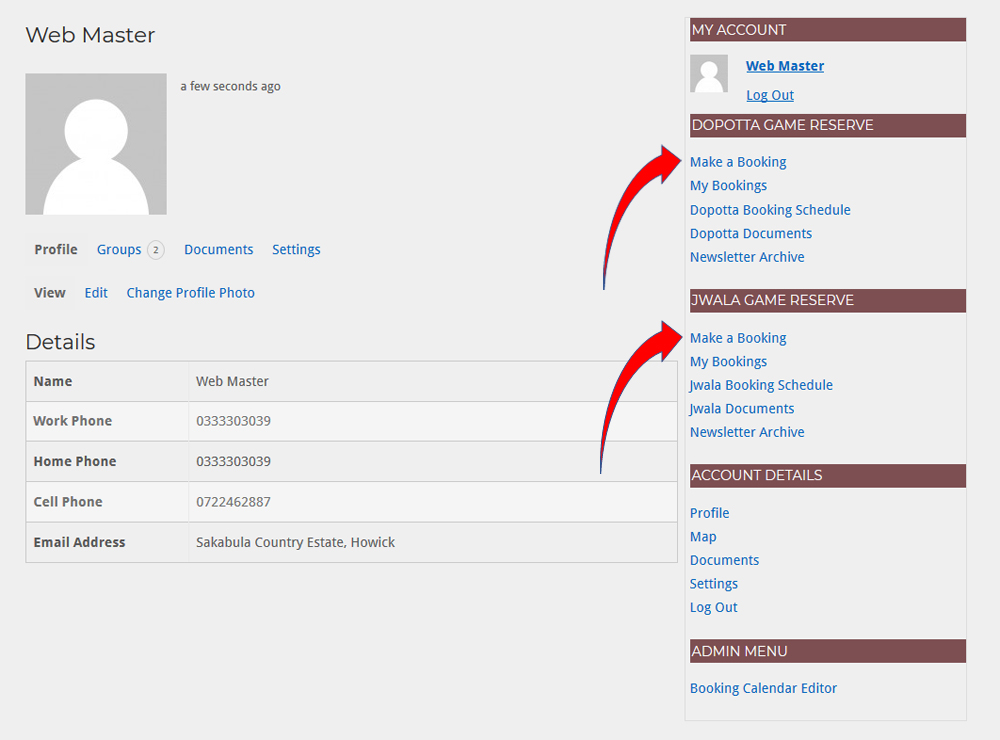This screenshot has height=740, width=1000.
Task: Click the large profile avatar image
Action: point(96,144)
